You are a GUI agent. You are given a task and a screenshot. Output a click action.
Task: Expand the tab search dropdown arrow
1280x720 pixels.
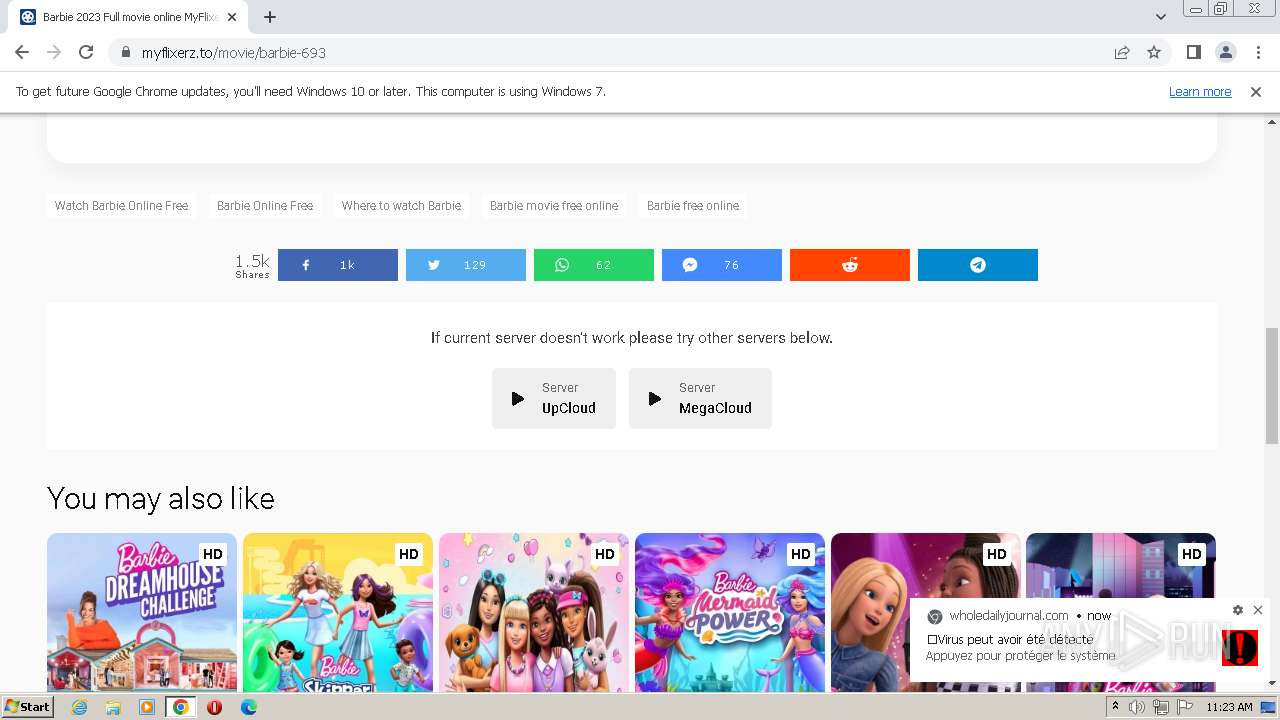[1160, 17]
